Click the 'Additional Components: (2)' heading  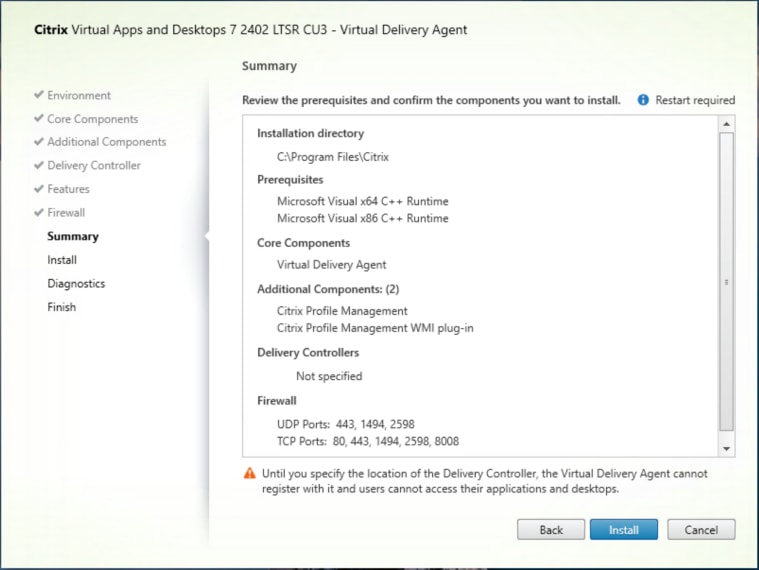(x=328, y=289)
